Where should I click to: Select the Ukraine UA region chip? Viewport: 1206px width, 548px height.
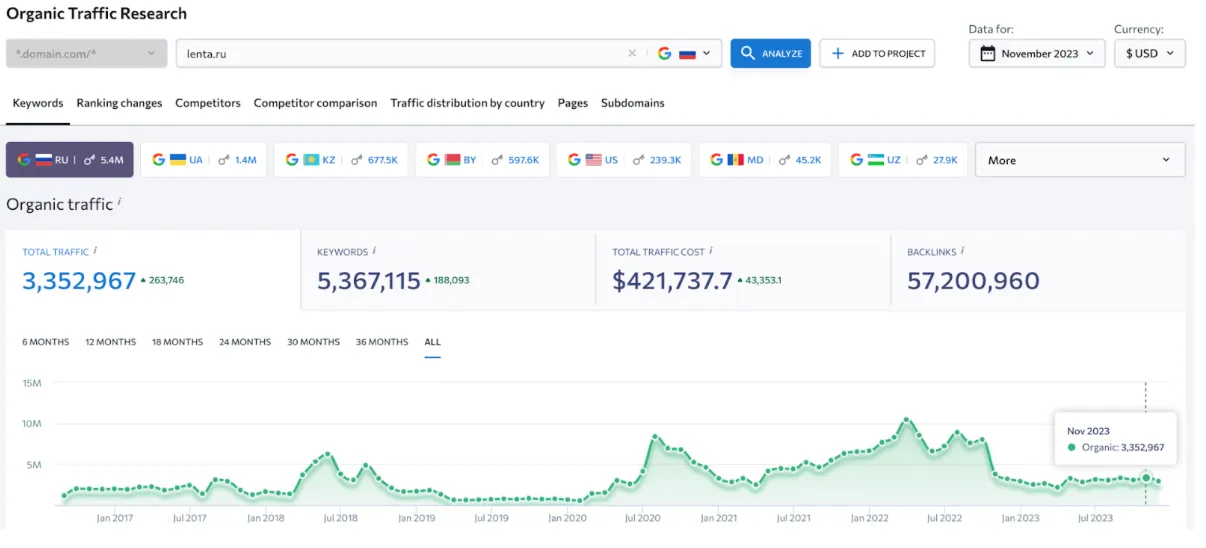pyautogui.click(x=204, y=160)
